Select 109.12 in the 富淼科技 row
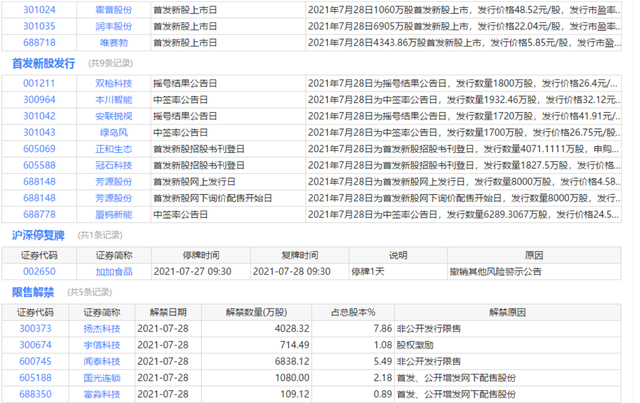 [295, 394]
